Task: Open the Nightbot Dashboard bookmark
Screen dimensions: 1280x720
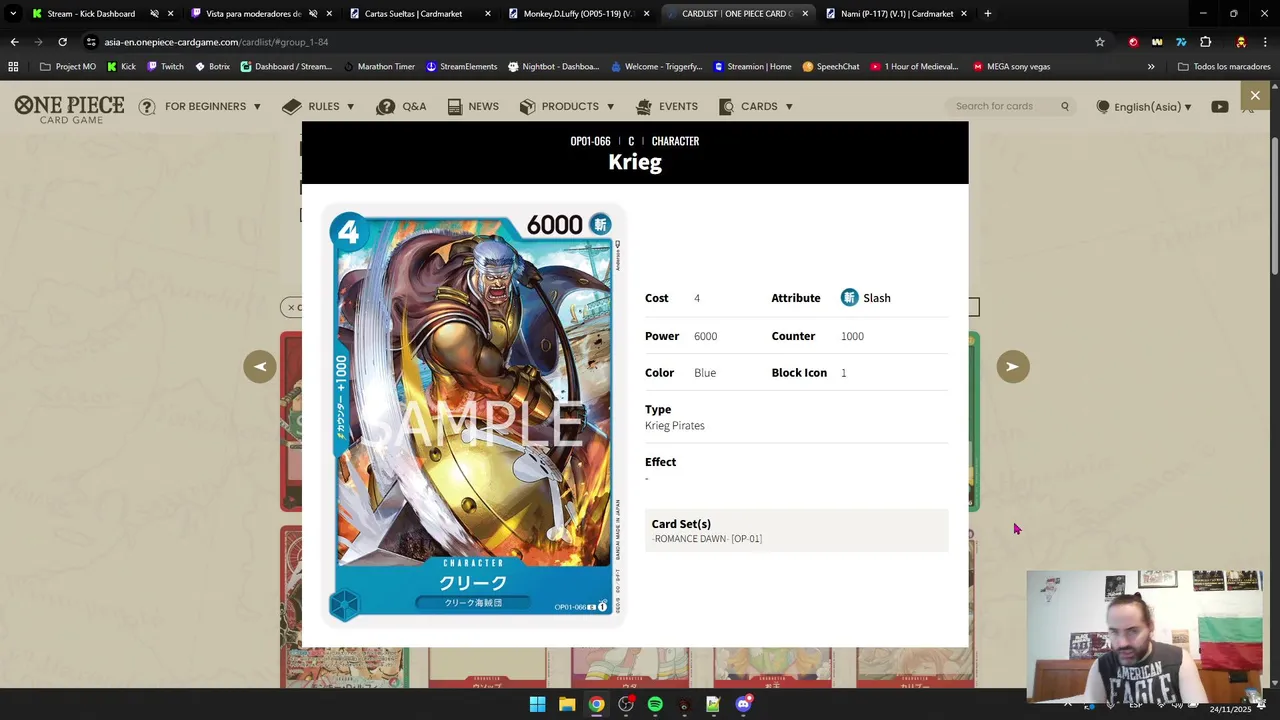Action: tap(553, 67)
